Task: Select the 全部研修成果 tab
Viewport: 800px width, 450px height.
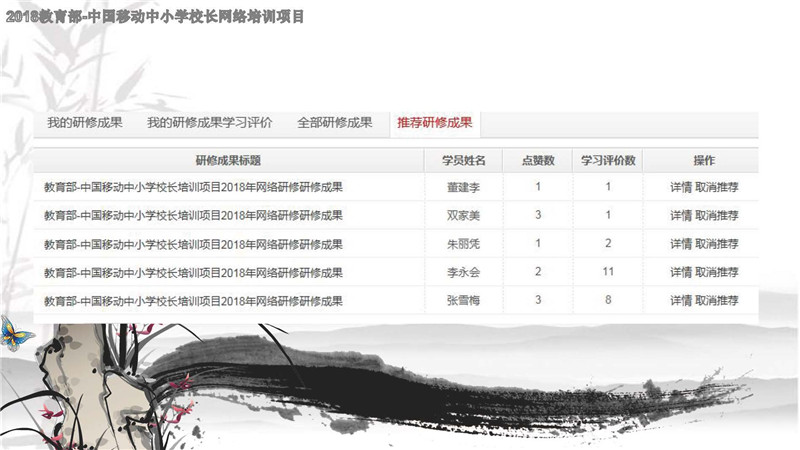Action: (334, 123)
